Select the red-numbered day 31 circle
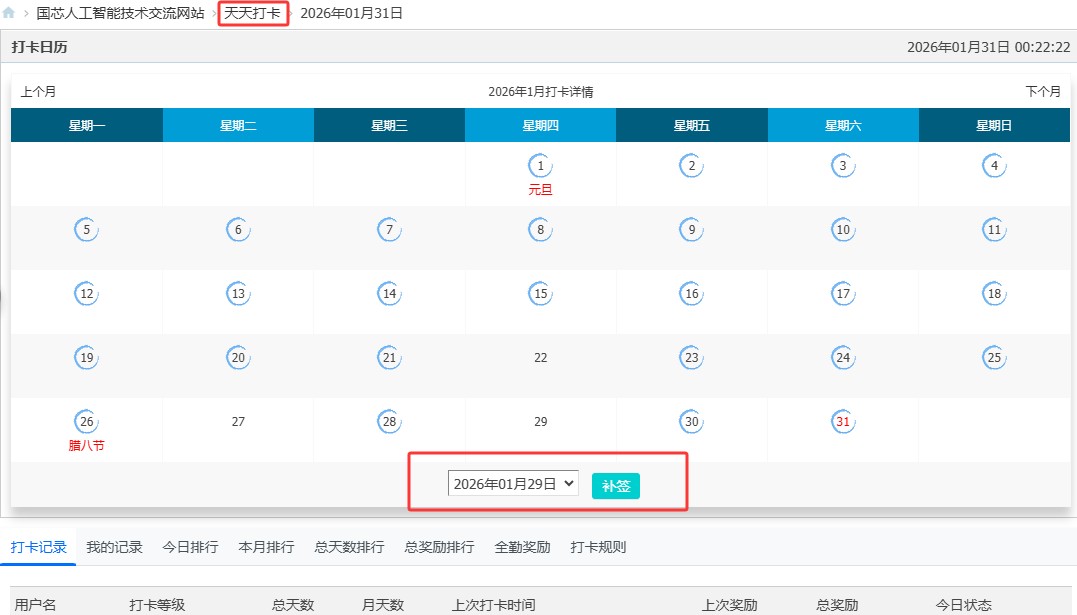 [x=843, y=422]
